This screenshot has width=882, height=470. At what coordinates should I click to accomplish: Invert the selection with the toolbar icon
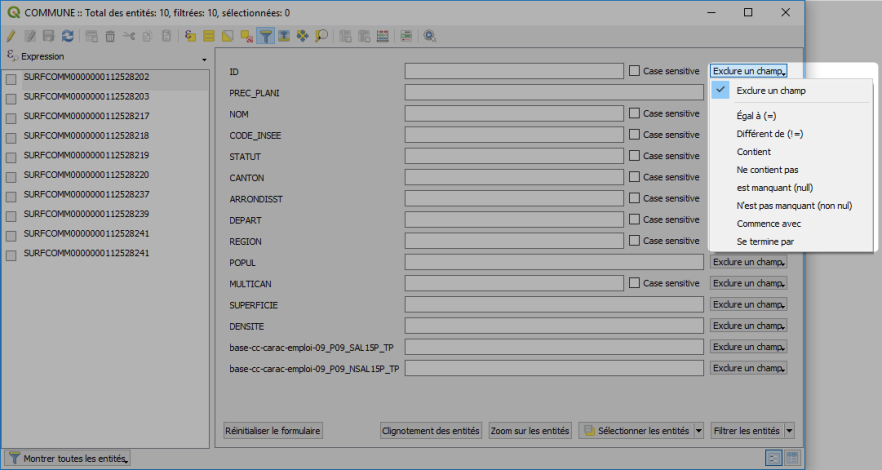point(227,37)
